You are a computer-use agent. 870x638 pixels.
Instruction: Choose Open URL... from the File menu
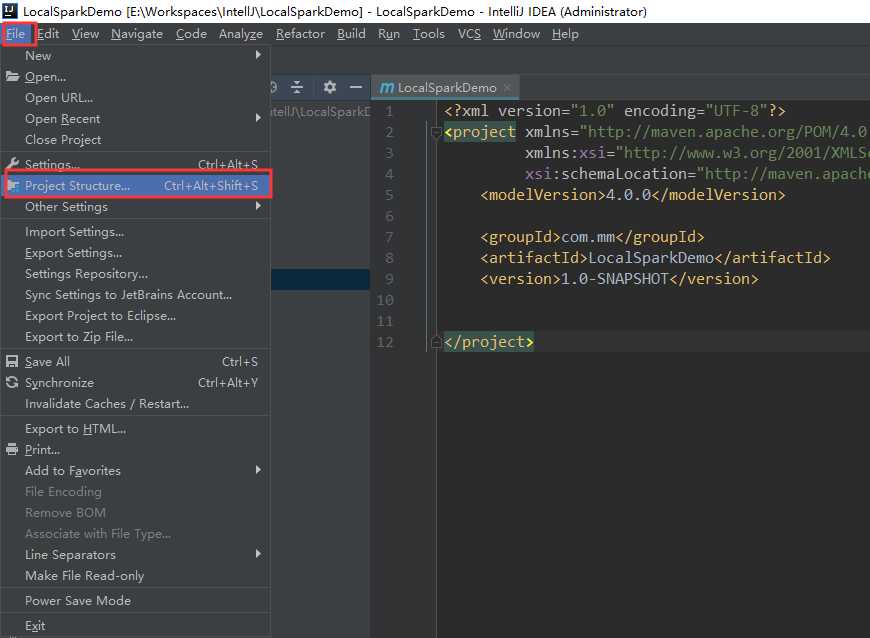click(x=135, y=98)
